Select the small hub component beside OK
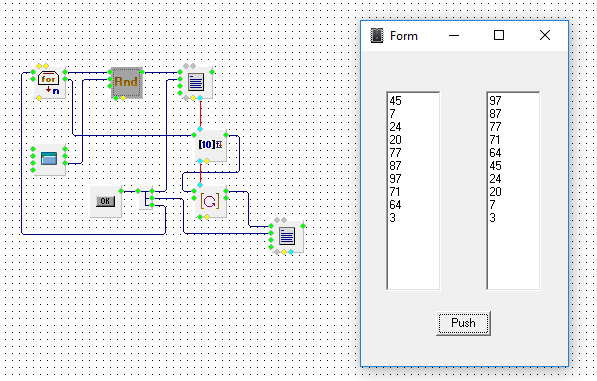Screen dimensions: 597x381 click(146, 198)
